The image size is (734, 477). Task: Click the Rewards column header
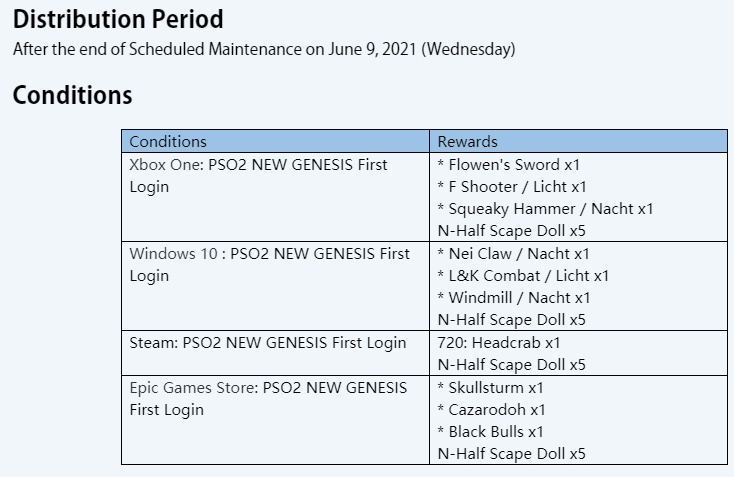467,142
